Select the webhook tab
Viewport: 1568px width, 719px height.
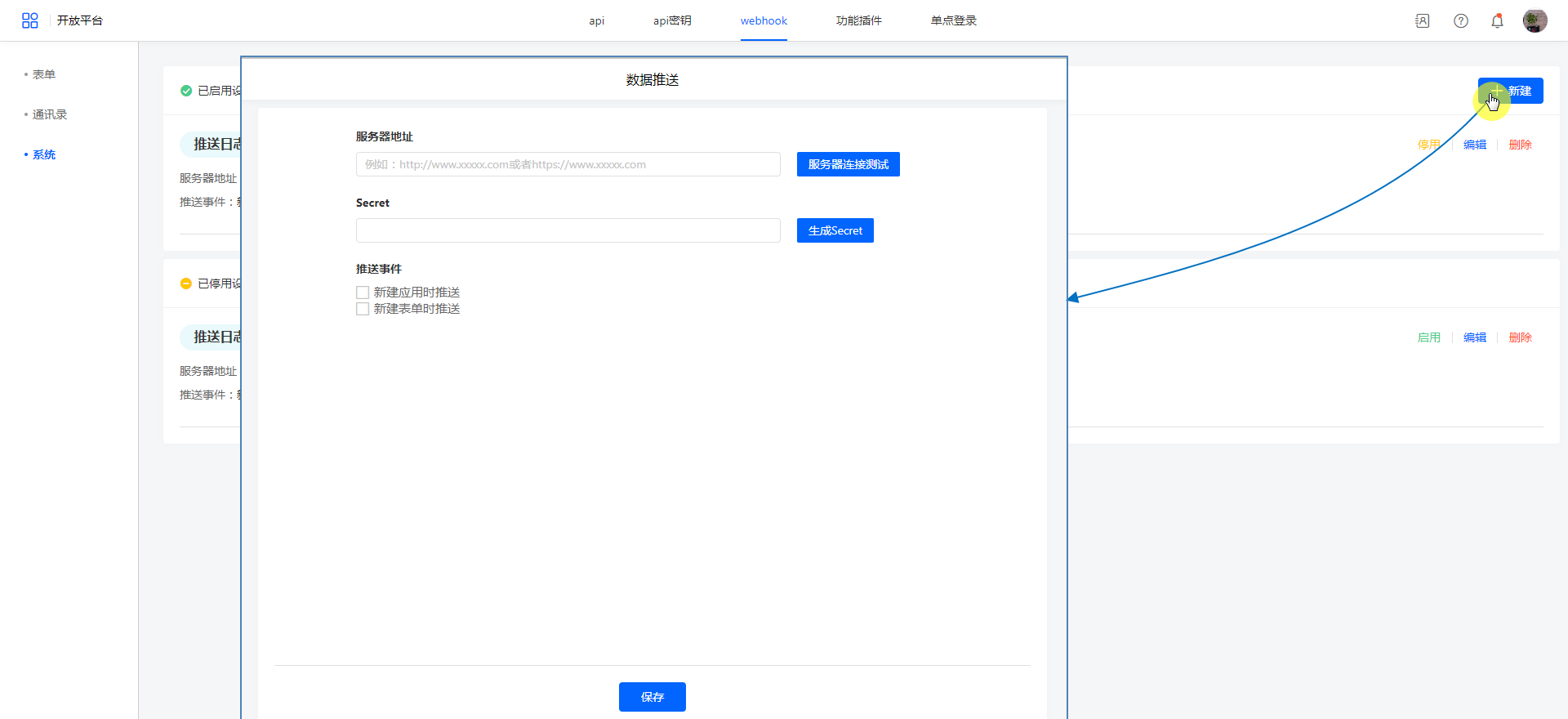click(x=764, y=21)
